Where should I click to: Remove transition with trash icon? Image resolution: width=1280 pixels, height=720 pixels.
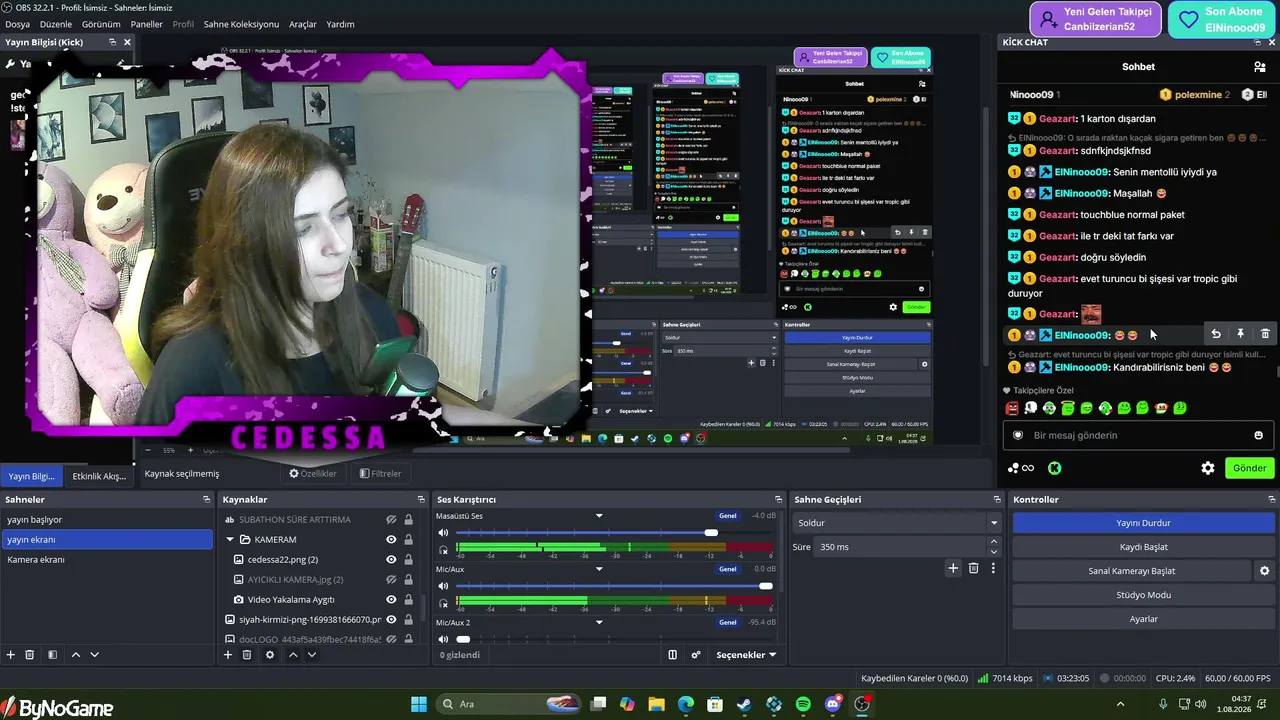point(973,568)
